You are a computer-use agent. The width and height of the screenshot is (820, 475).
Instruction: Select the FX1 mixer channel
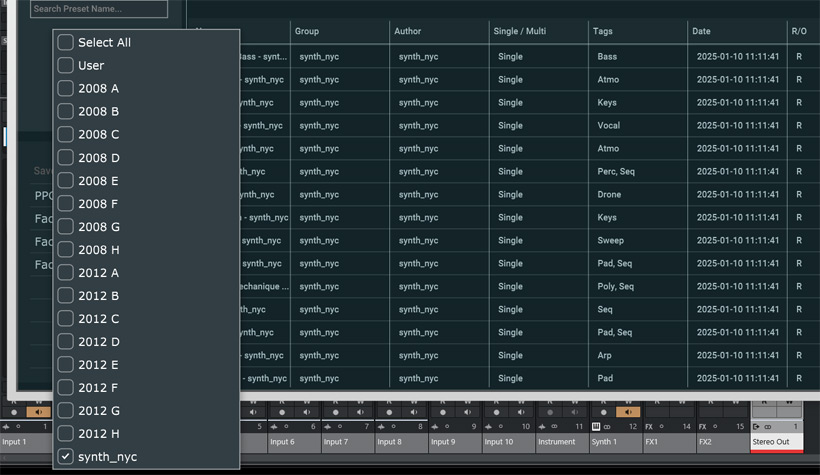coord(669,442)
